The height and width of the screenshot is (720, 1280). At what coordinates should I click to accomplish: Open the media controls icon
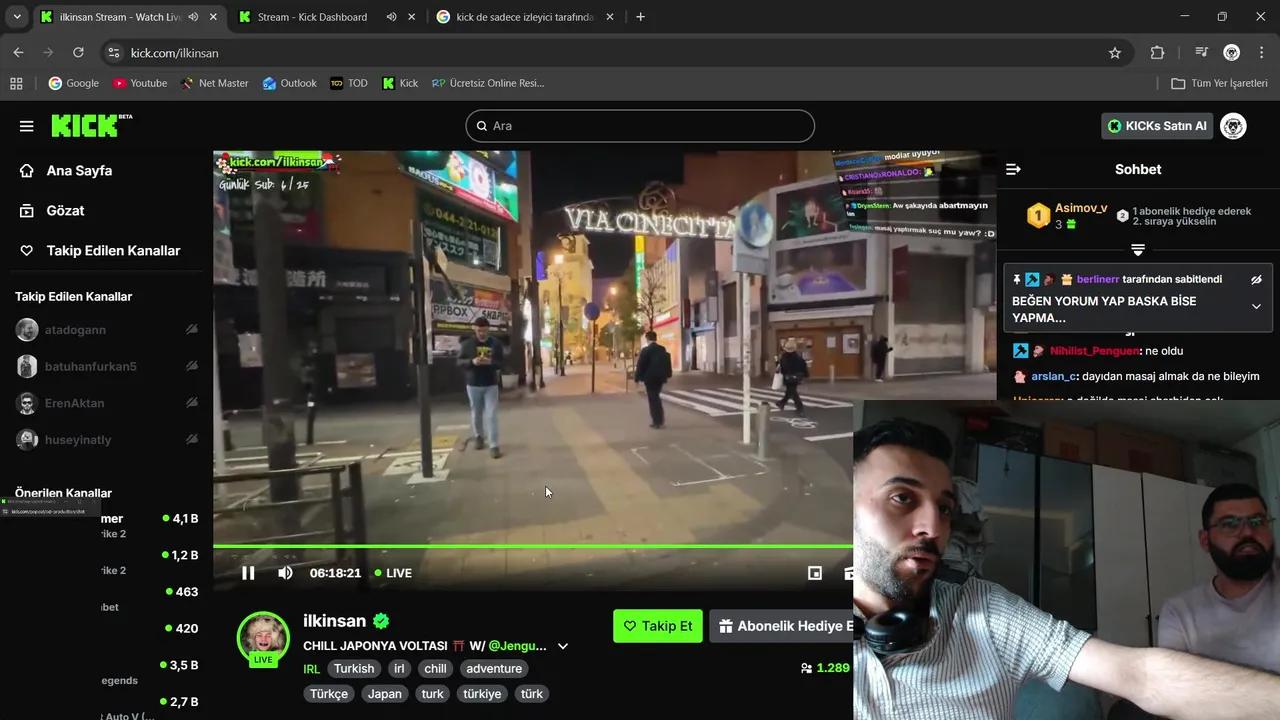(x=1201, y=53)
